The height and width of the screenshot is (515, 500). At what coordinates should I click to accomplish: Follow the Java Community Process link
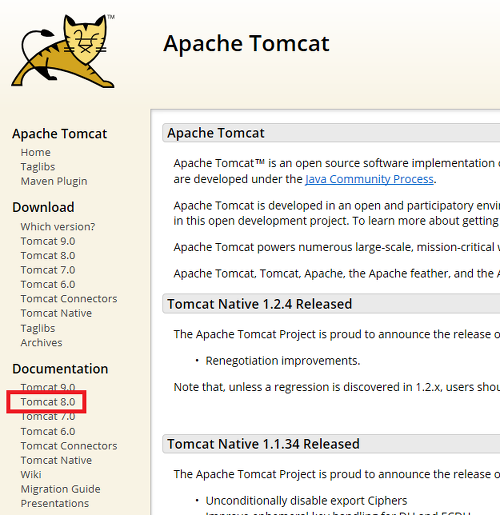(369, 179)
